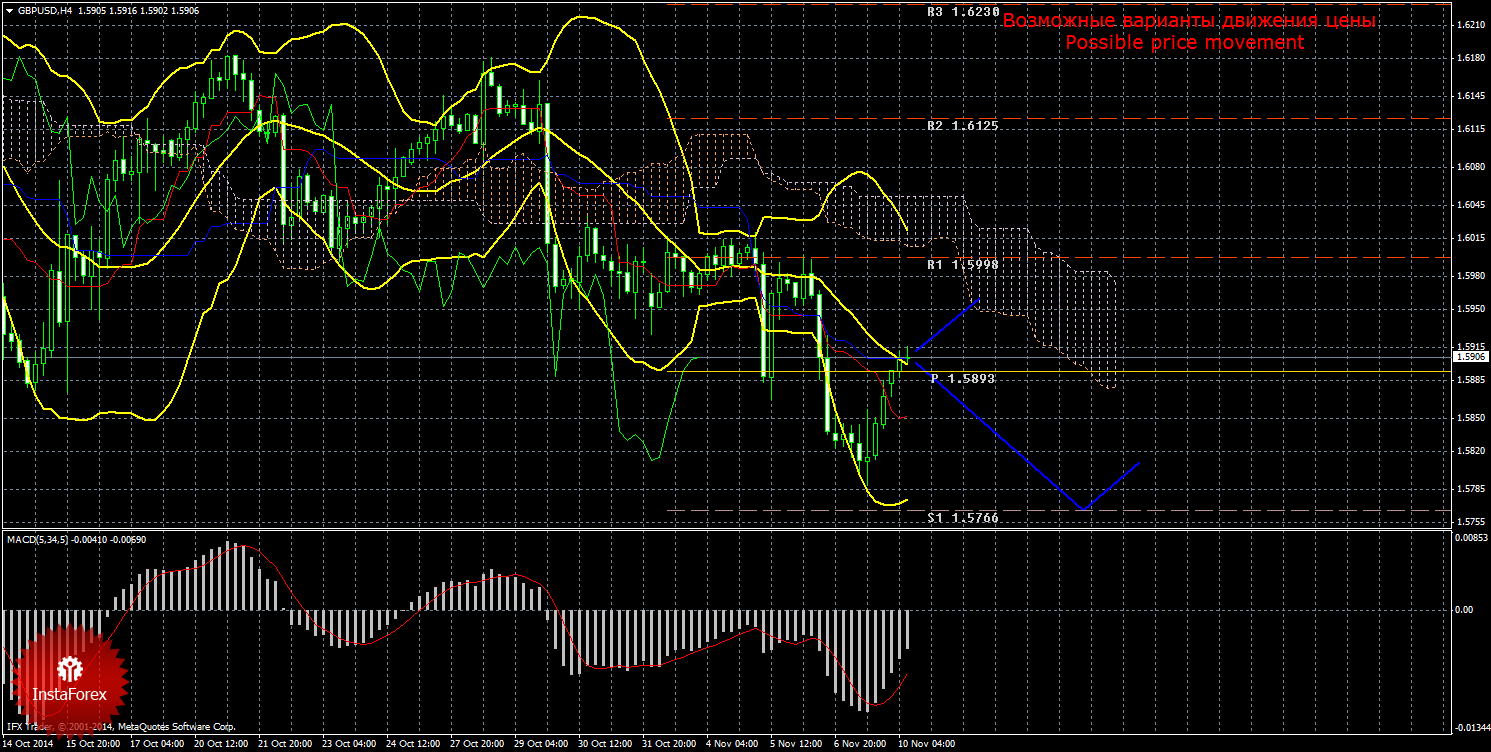Click the InstaForex logo badge
Viewport: 1491px width, 752px height.
69,680
